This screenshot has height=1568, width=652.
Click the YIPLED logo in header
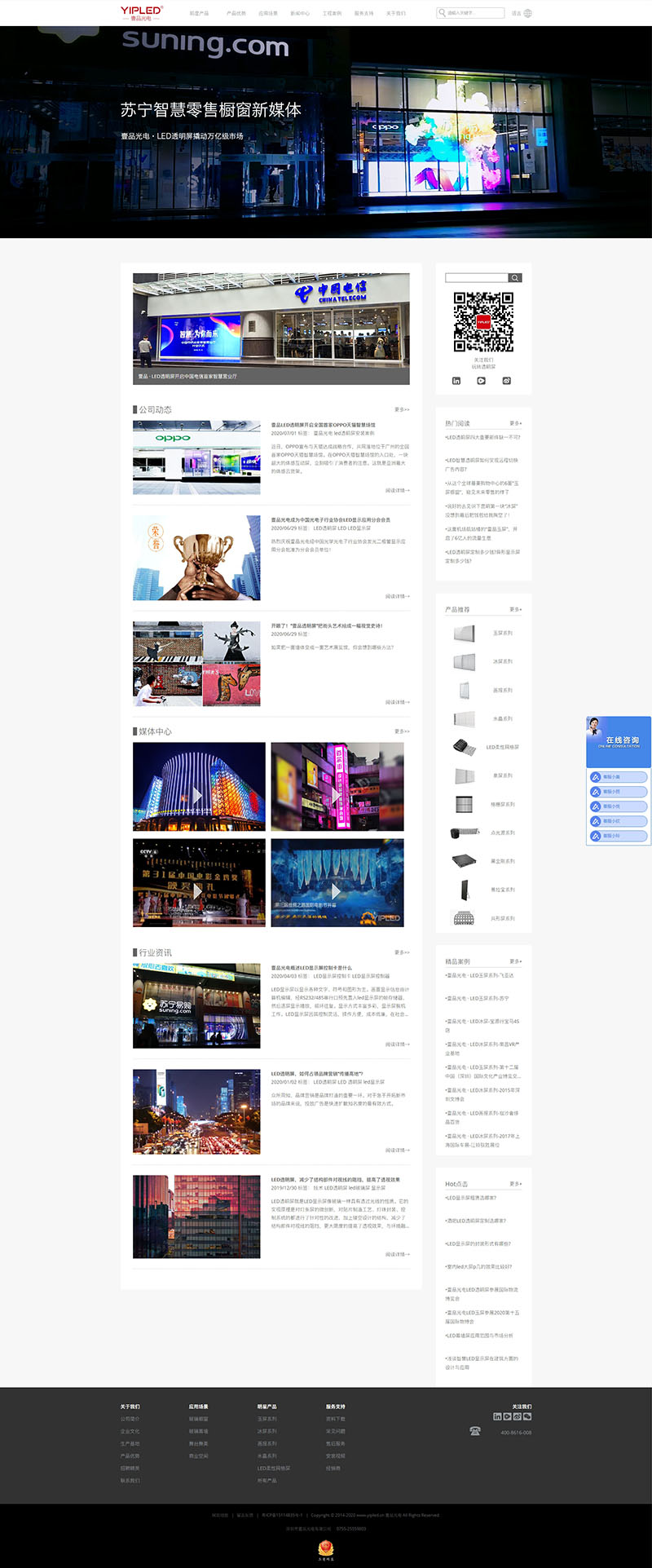pyautogui.click(x=142, y=12)
